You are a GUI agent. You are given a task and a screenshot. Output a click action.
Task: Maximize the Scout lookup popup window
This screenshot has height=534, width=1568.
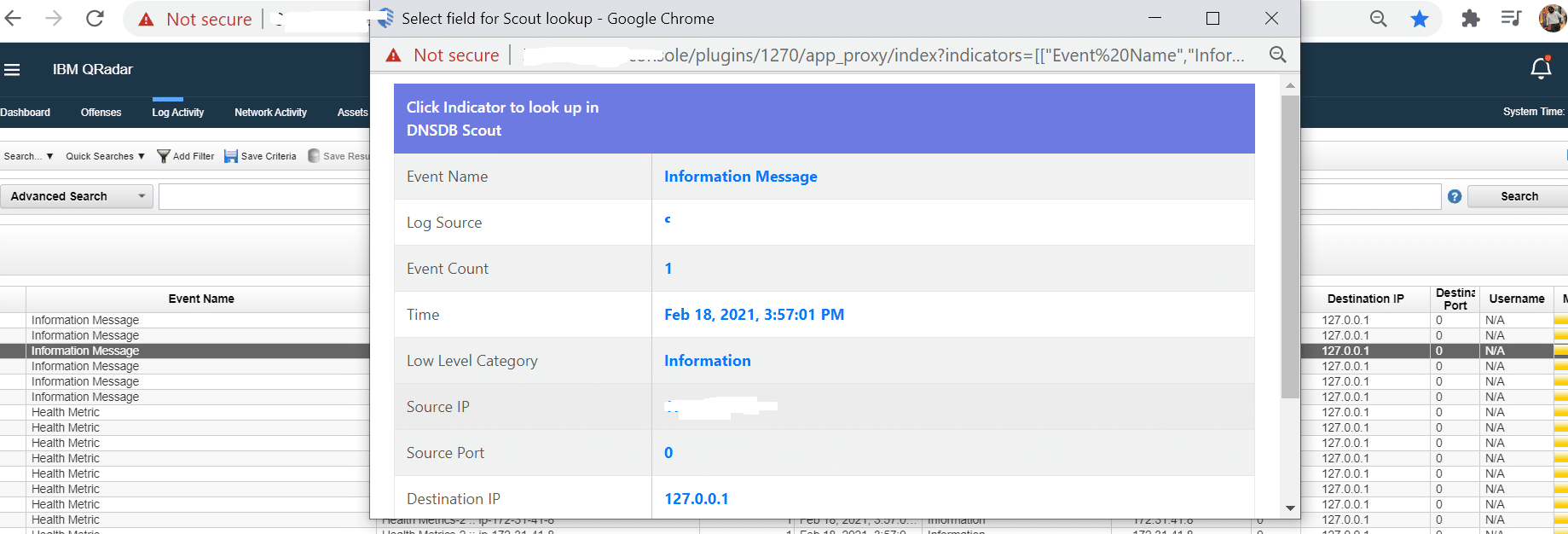pos(1212,18)
